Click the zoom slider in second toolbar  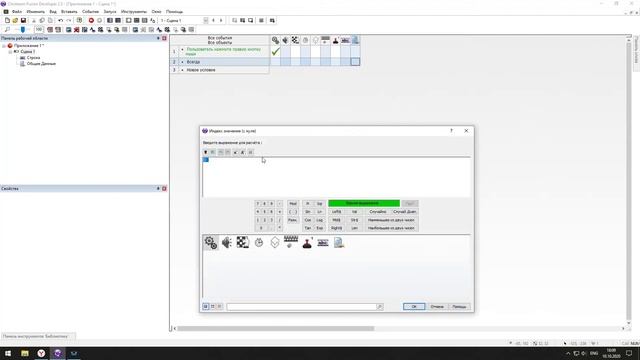click(x=23, y=30)
